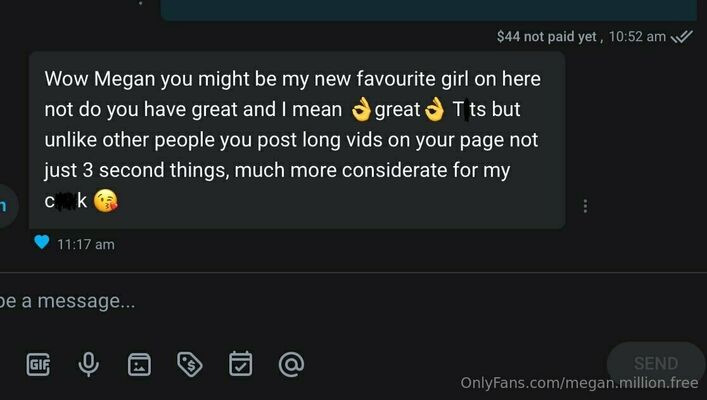Click the SEND button
This screenshot has height=400, width=707.
(x=656, y=363)
